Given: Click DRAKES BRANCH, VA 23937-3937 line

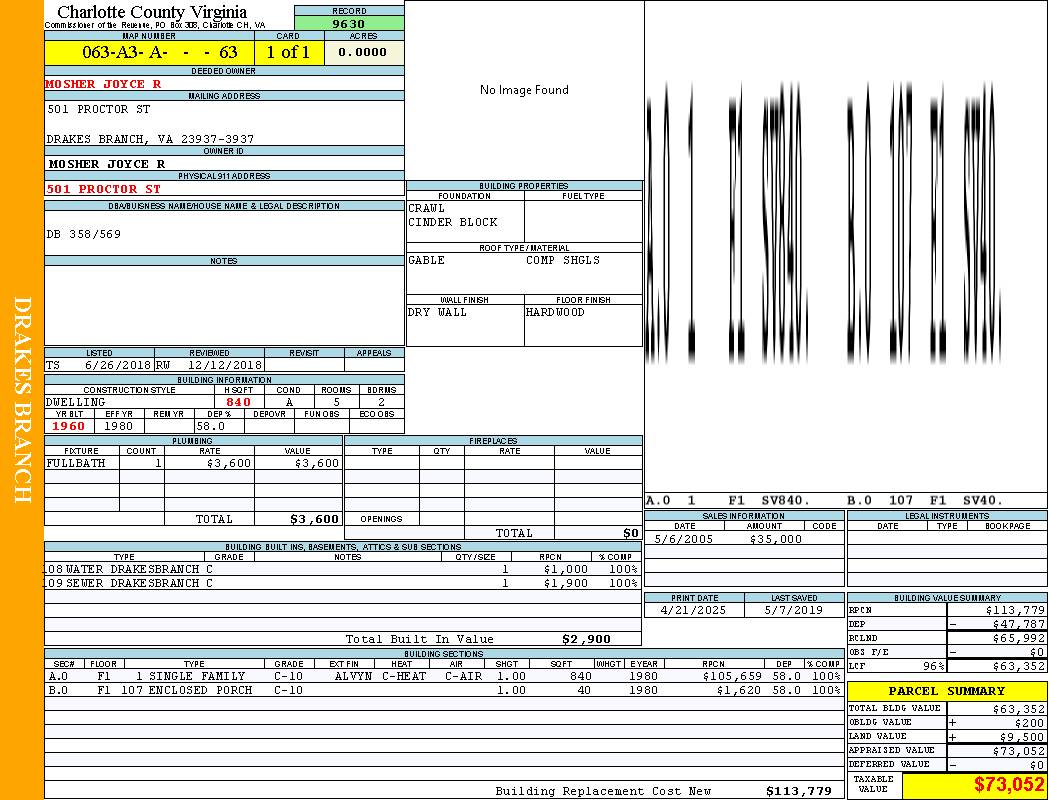Looking at the screenshot, I should click(x=150, y=139).
